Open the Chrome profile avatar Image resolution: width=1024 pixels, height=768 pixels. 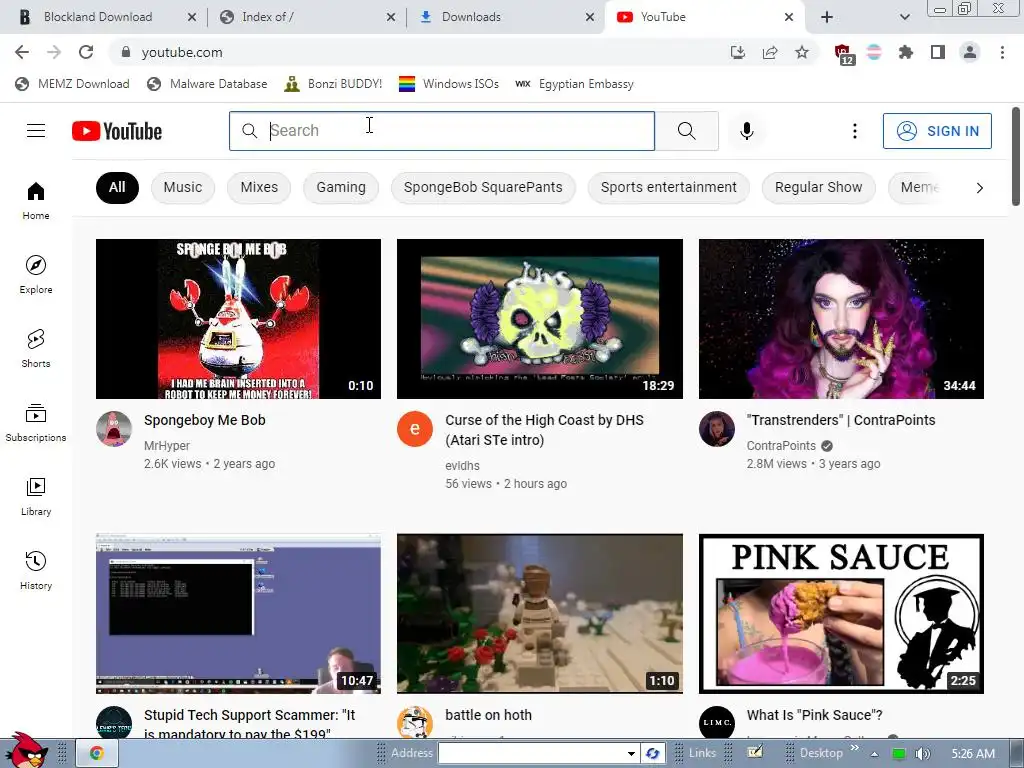(970, 52)
